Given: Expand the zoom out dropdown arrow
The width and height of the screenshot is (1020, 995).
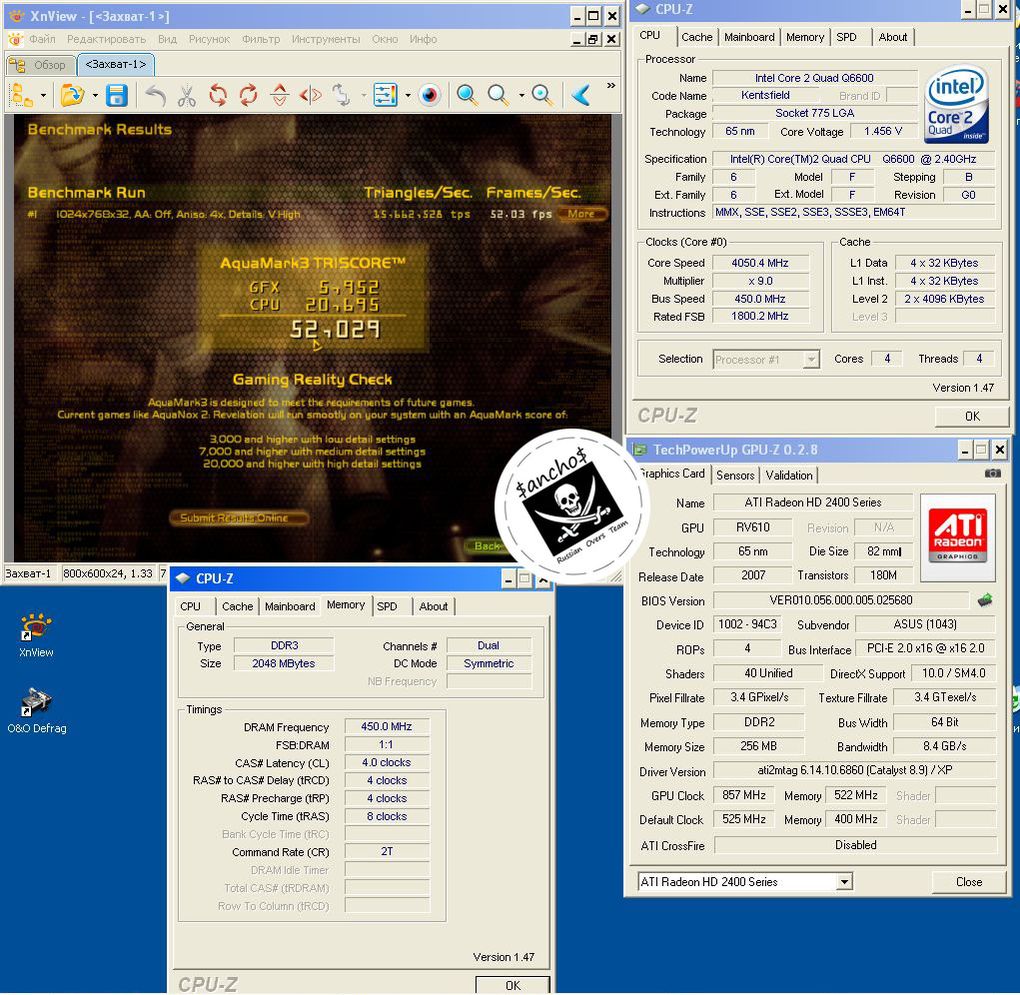Looking at the screenshot, I should (x=521, y=96).
